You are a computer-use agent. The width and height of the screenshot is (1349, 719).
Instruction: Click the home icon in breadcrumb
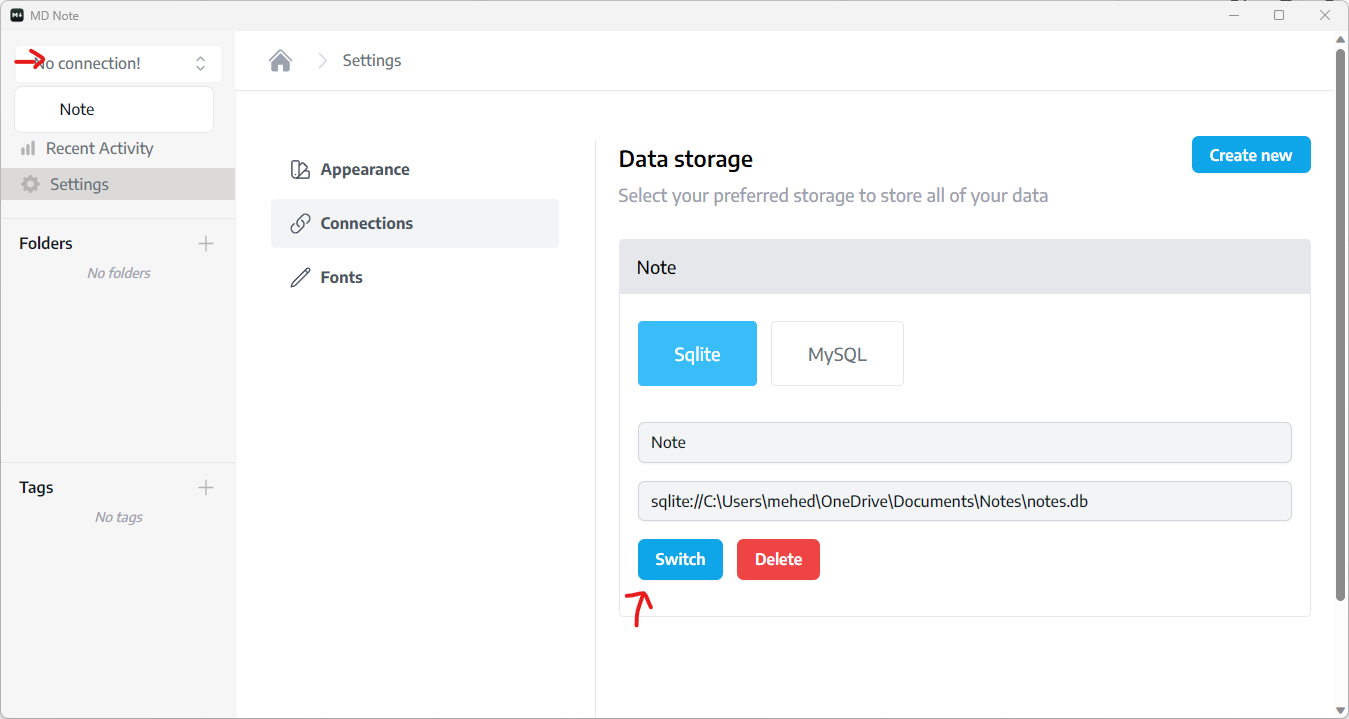tap(280, 61)
